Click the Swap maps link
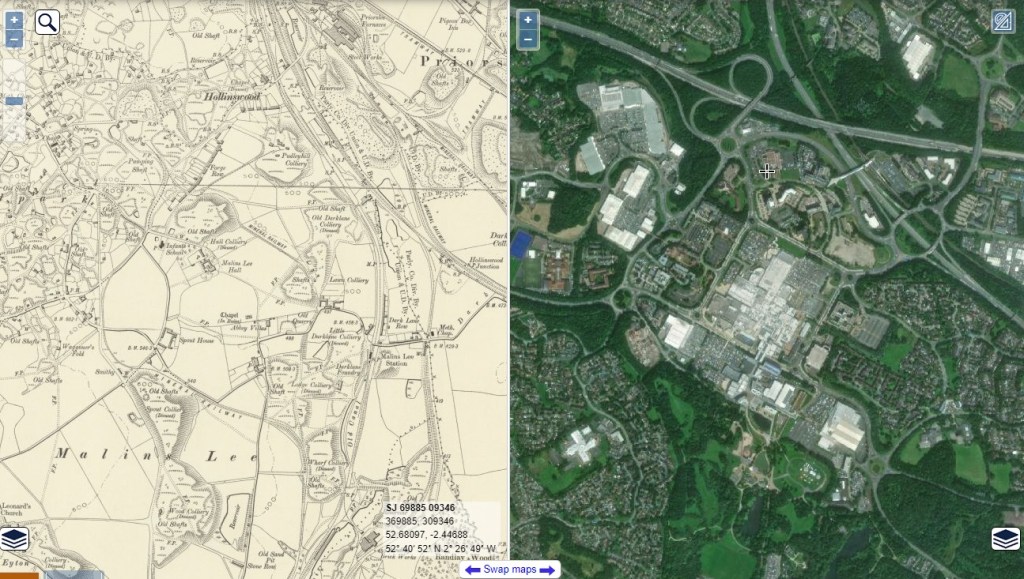This screenshot has width=1024, height=579. (510, 570)
